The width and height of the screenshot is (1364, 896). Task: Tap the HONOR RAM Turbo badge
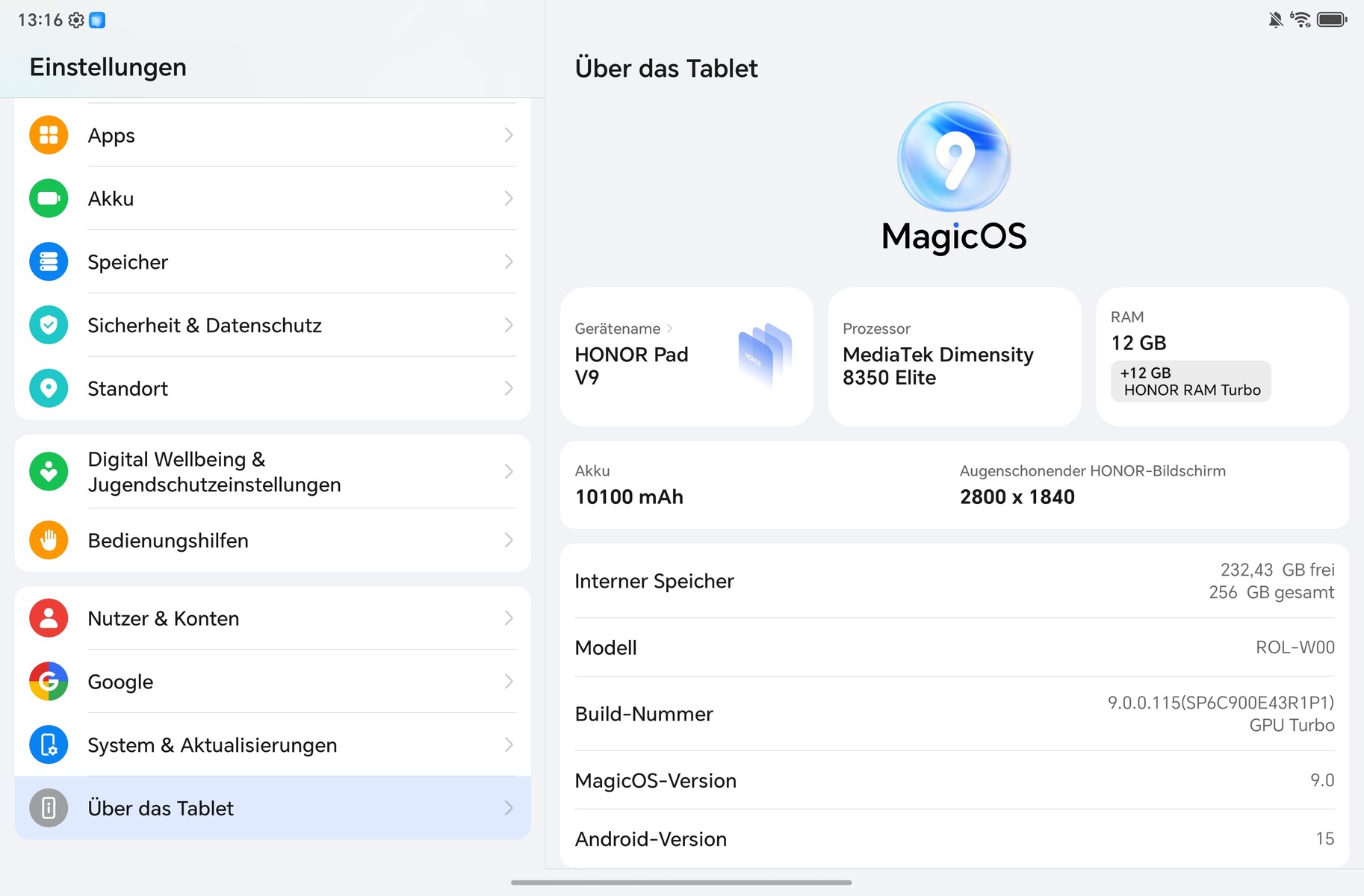pos(1191,382)
